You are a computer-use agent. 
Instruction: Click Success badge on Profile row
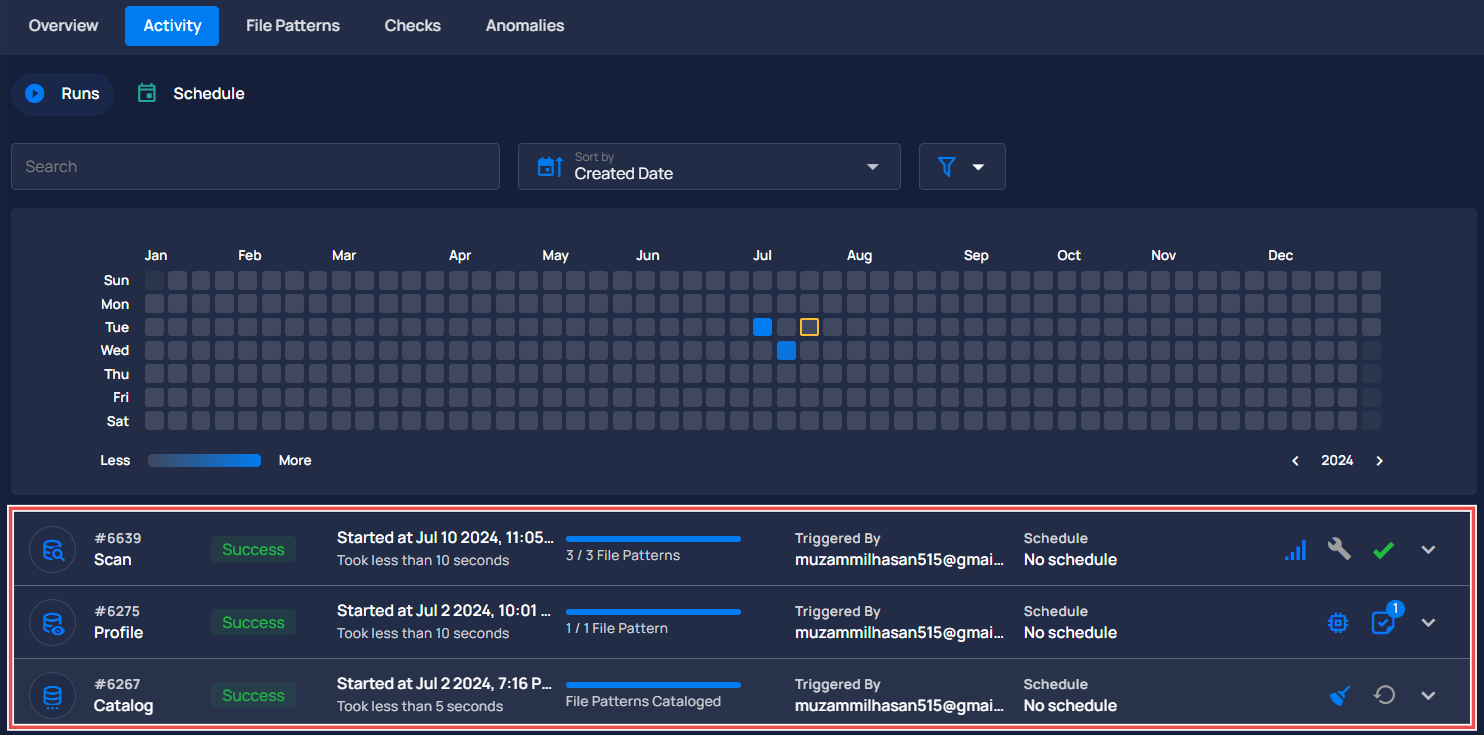(x=253, y=622)
